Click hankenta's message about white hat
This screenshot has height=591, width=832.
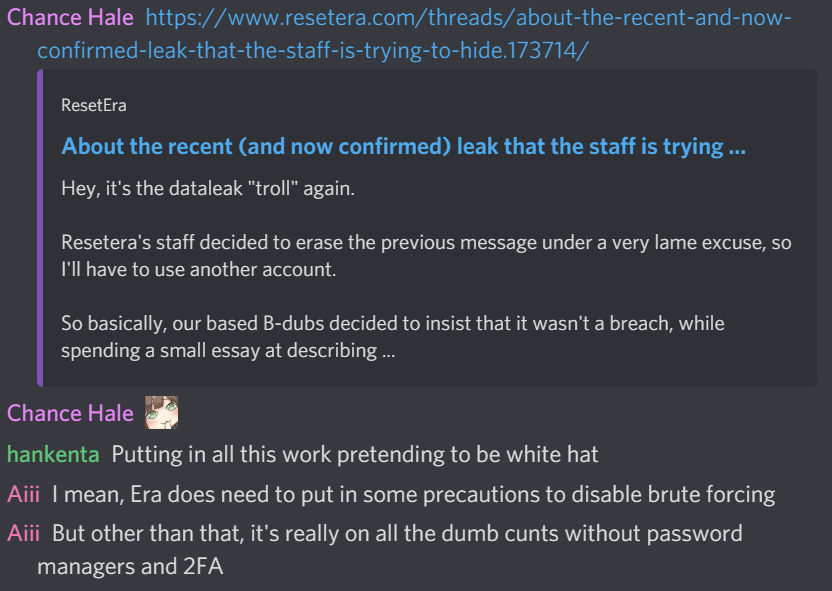point(355,455)
